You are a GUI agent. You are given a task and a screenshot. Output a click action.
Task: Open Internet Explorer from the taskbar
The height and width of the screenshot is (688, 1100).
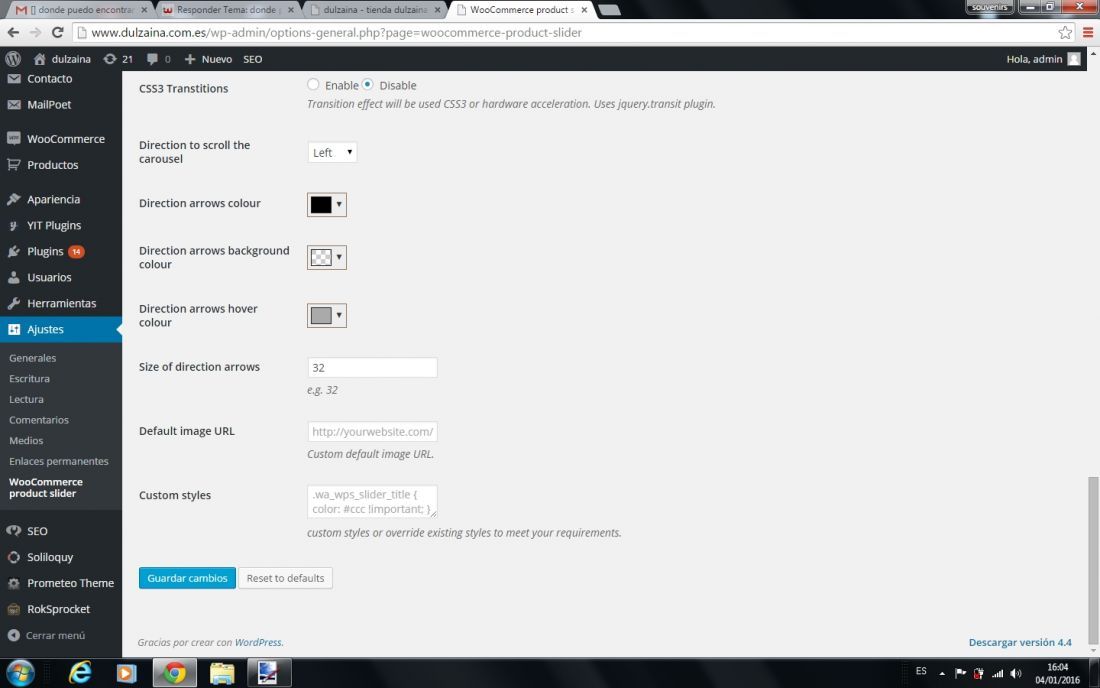80,673
